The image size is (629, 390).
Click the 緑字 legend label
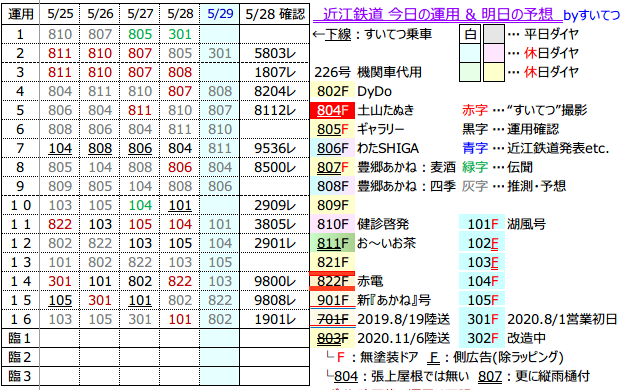tap(475, 167)
